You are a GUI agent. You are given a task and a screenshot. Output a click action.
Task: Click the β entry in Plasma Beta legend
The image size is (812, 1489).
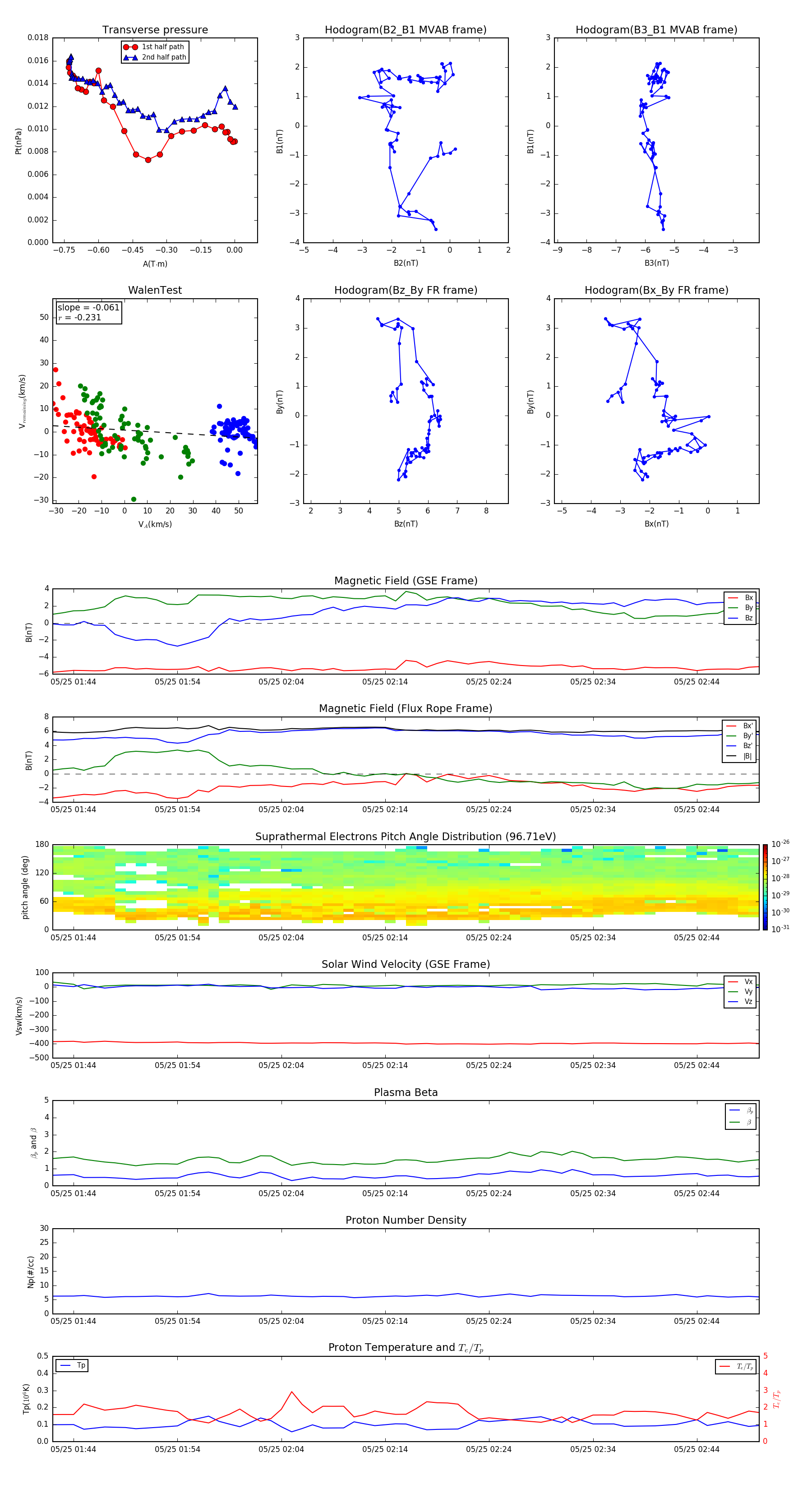click(x=742, y=1122)
